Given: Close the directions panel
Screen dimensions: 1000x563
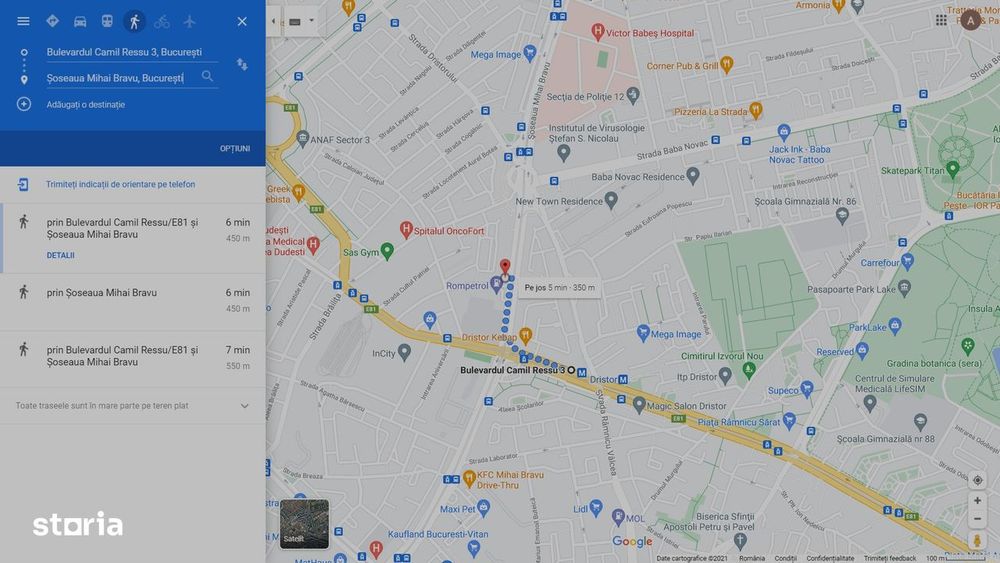Looking at the screenshot, I should (x=242, y=21).
